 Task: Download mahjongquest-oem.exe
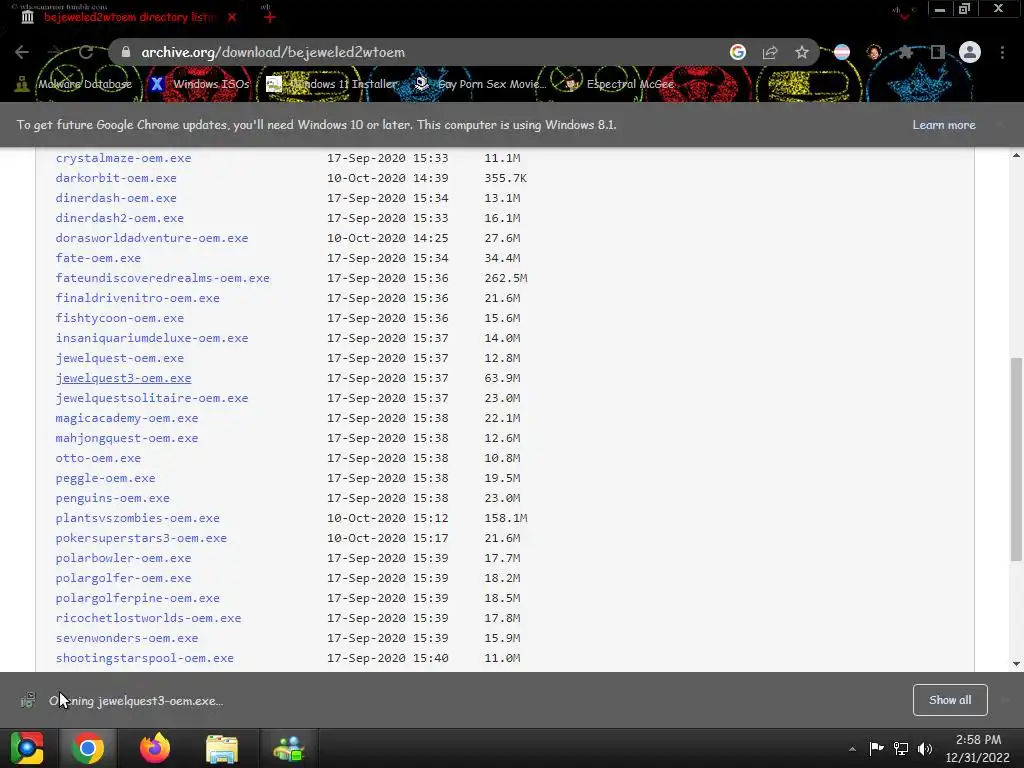(x=127, y=438)
